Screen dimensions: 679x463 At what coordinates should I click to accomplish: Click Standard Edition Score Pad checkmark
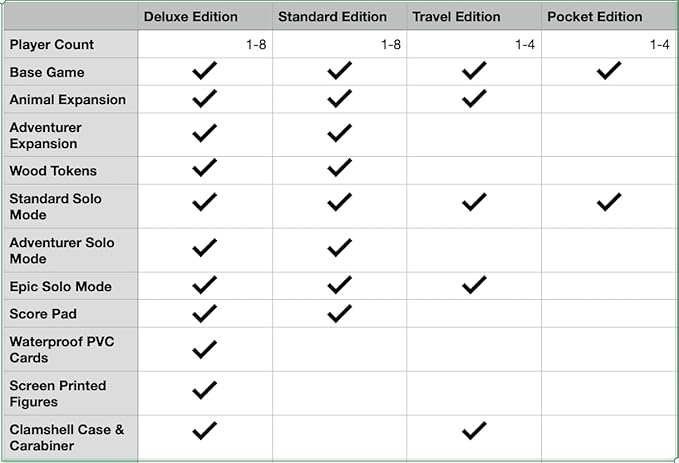click(340, 313)
